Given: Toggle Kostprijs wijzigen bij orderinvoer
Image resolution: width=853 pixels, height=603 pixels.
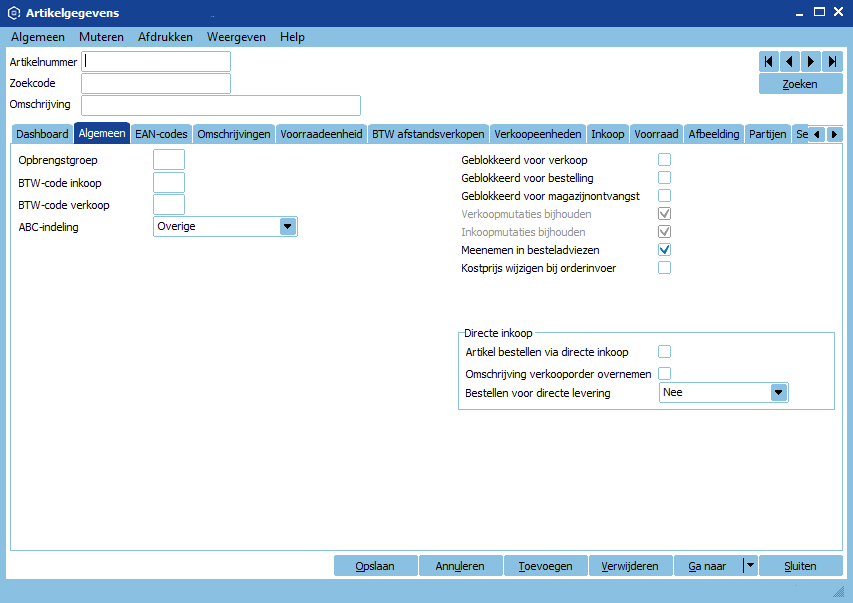Looking at the screenshot, I should pos(664,268).
